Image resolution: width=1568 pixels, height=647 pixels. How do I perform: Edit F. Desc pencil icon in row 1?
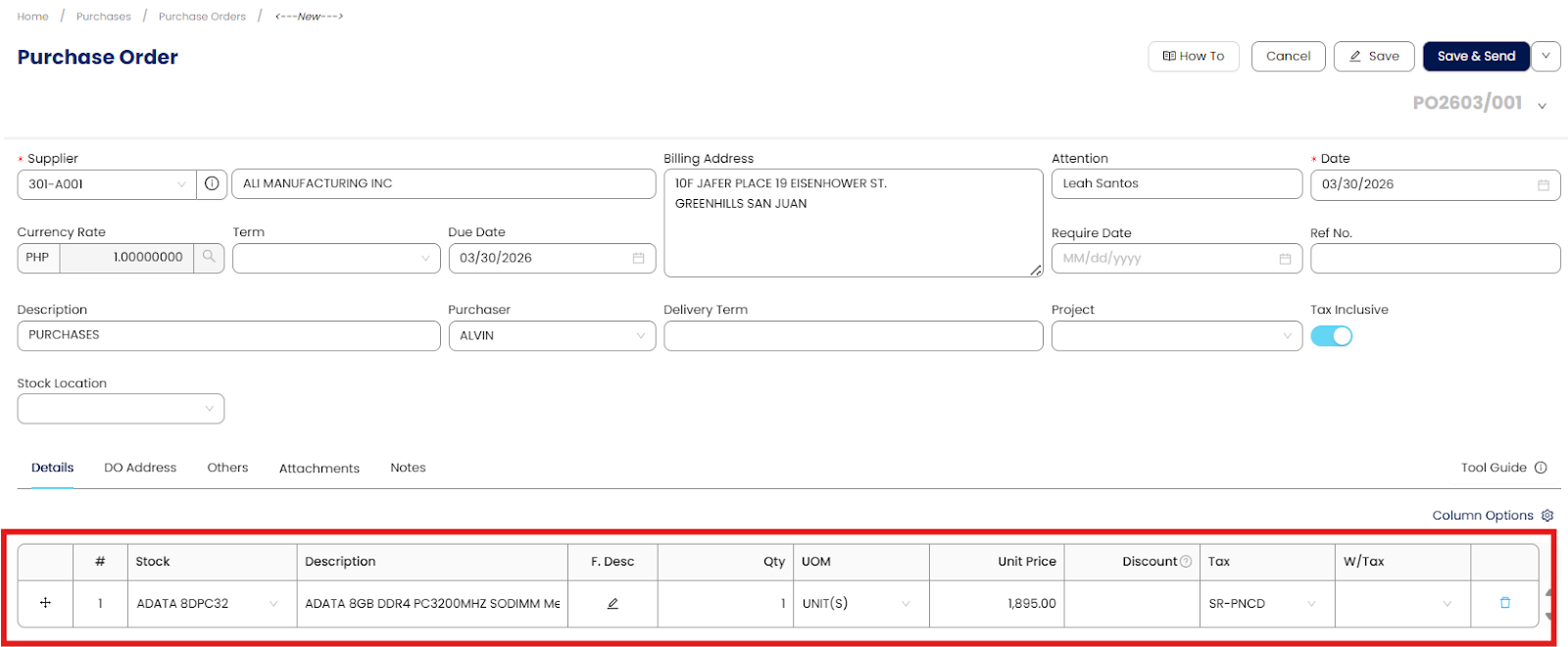pyautogui.click(x=612, y=604)
